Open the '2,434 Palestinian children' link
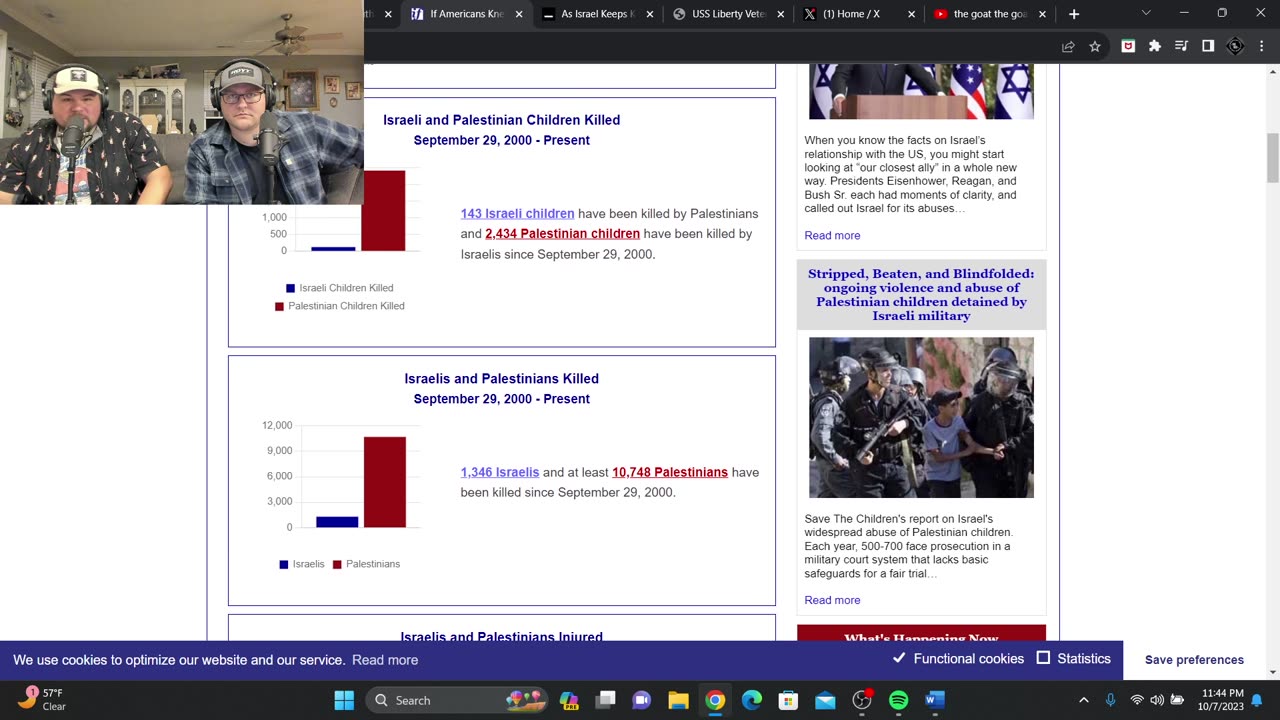The image size is (1280, 720). (562, 233)
